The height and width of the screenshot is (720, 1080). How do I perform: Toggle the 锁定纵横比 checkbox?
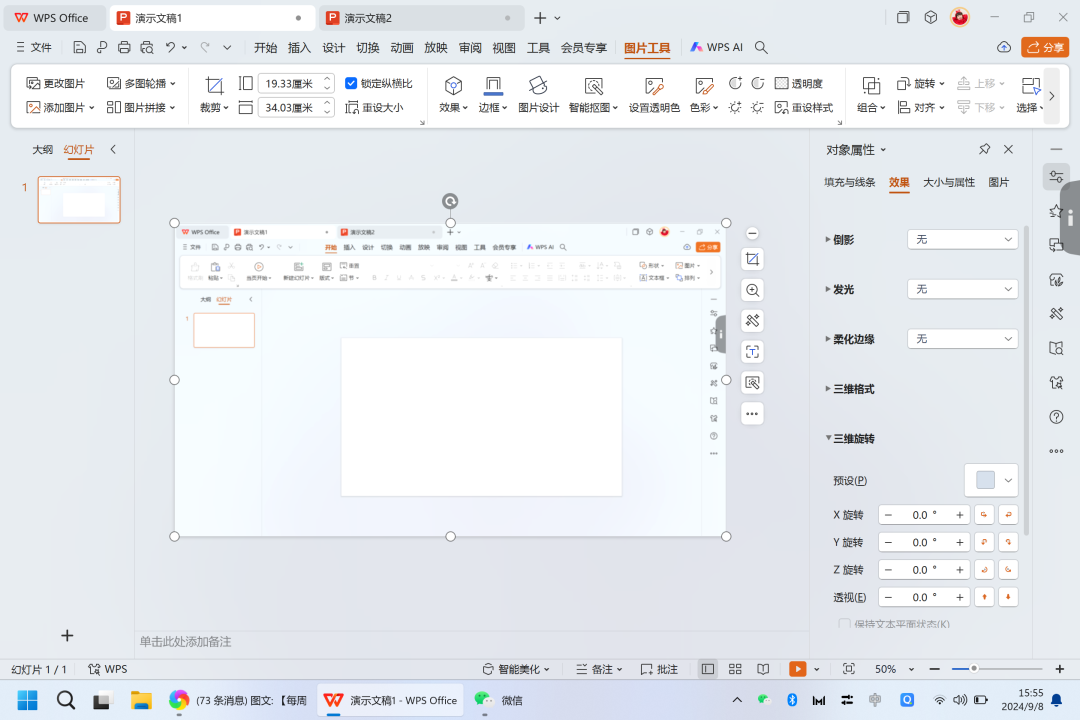351,83
